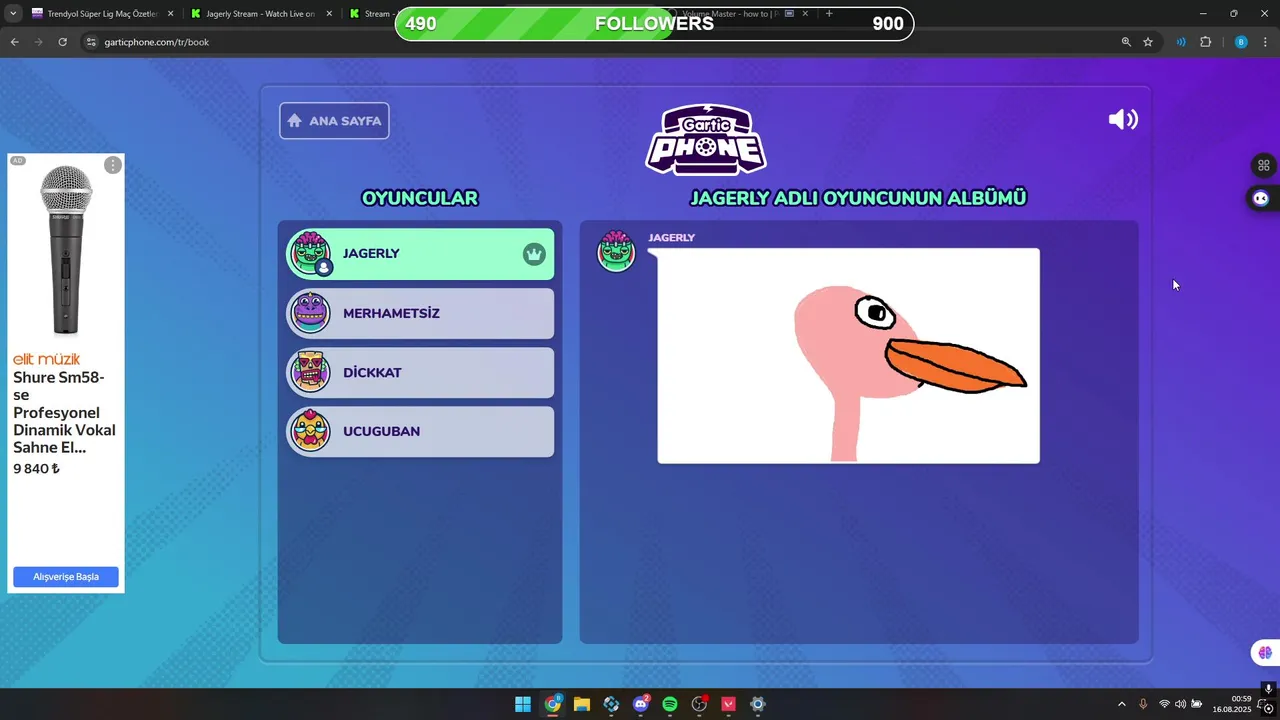Open the diamond-shaped app beside File Explorer in taskbar

point(611,704)
